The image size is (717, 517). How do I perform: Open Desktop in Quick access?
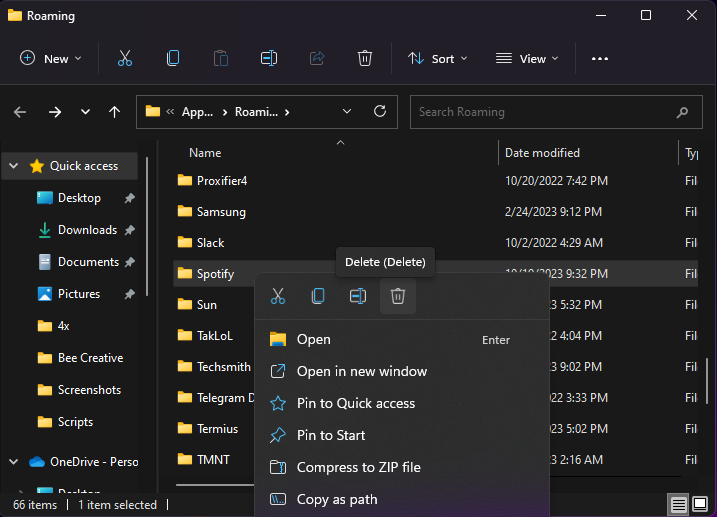point(79,198)
